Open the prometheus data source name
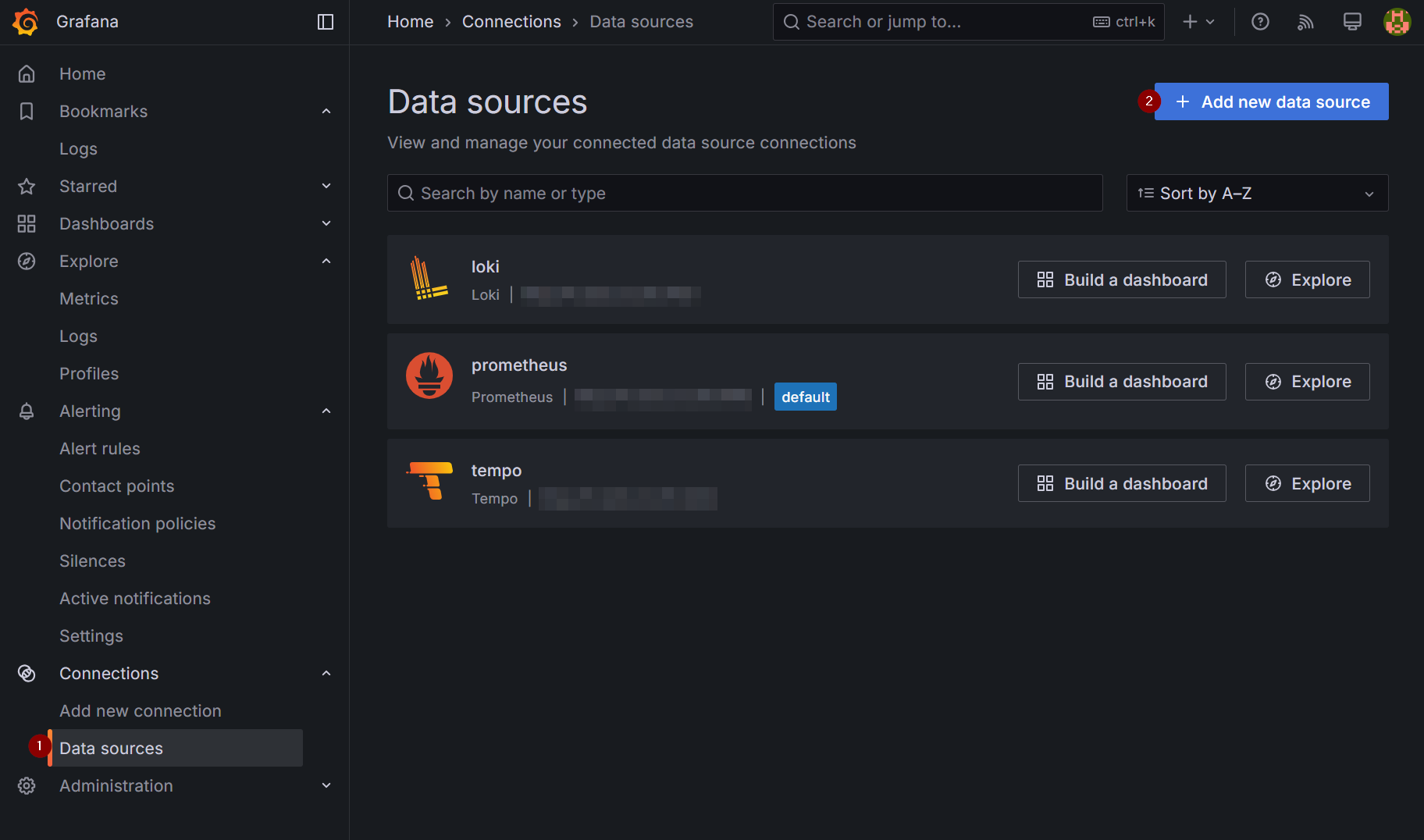 pyautogui.click(x=519, y=365)
